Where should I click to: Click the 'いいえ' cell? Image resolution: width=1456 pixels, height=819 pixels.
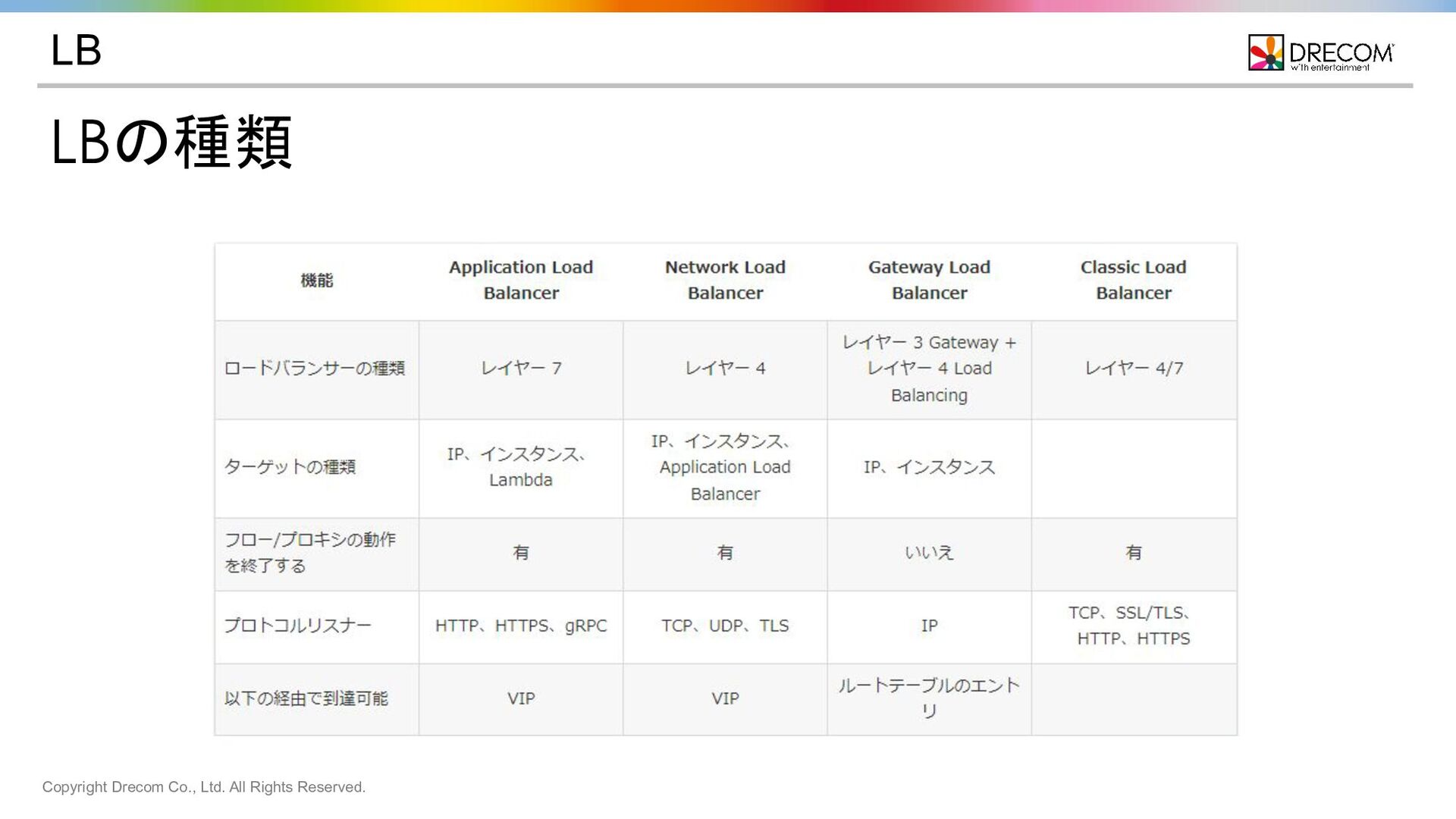click(x=929, y=553)
